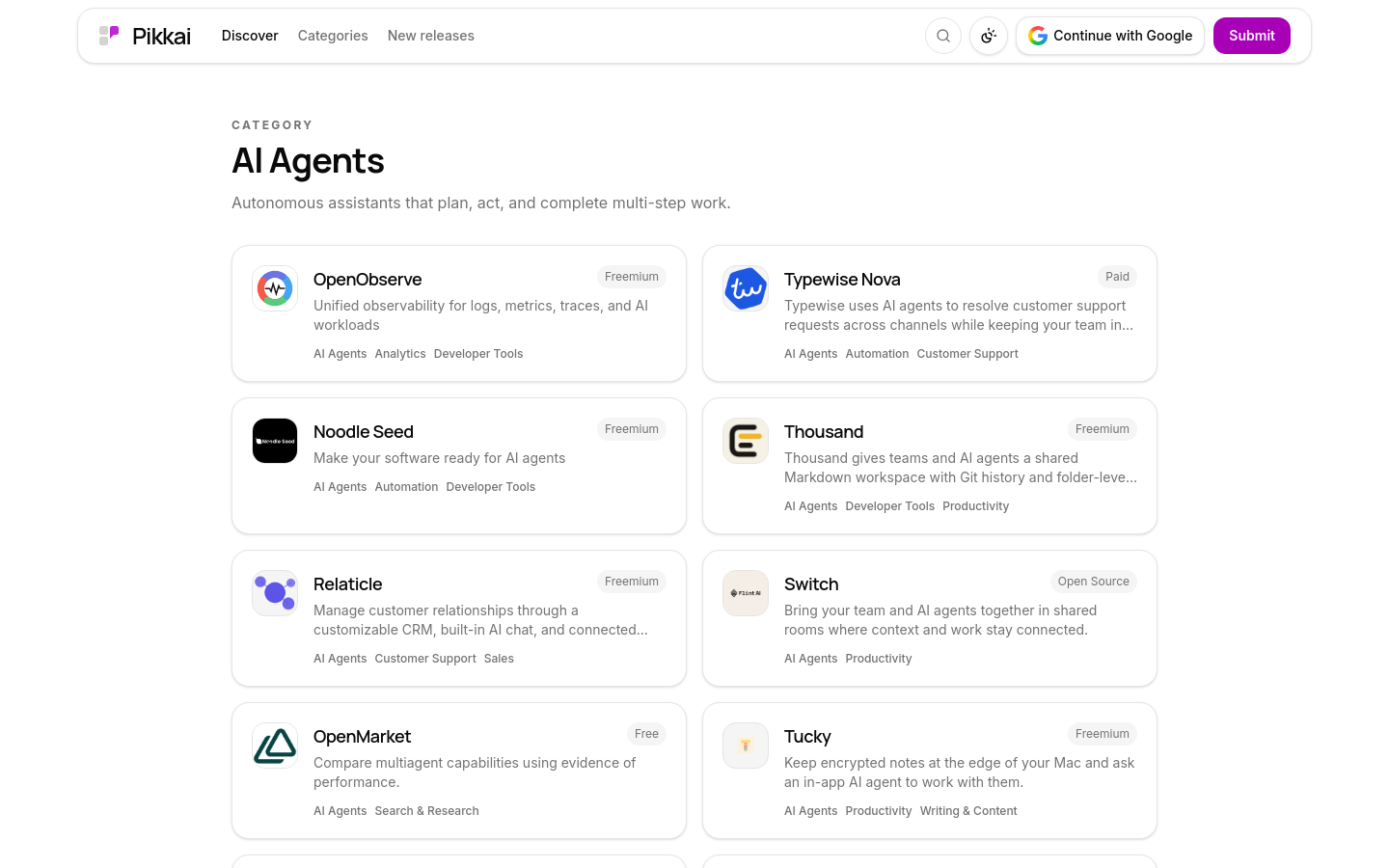Image resolution: width=1389 pixels, height=868 pixels.
Task: Click Continue with Google
Action: 1110,36
